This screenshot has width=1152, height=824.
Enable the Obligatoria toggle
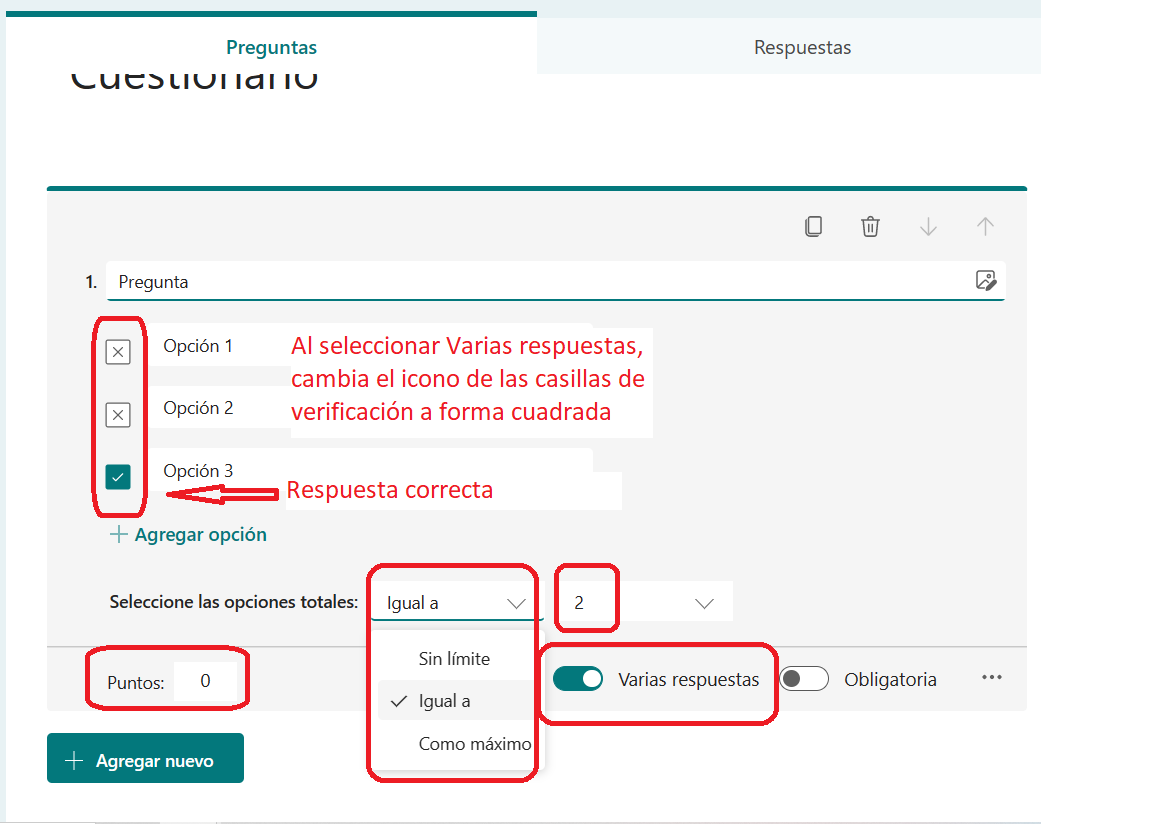pos(804,679)
